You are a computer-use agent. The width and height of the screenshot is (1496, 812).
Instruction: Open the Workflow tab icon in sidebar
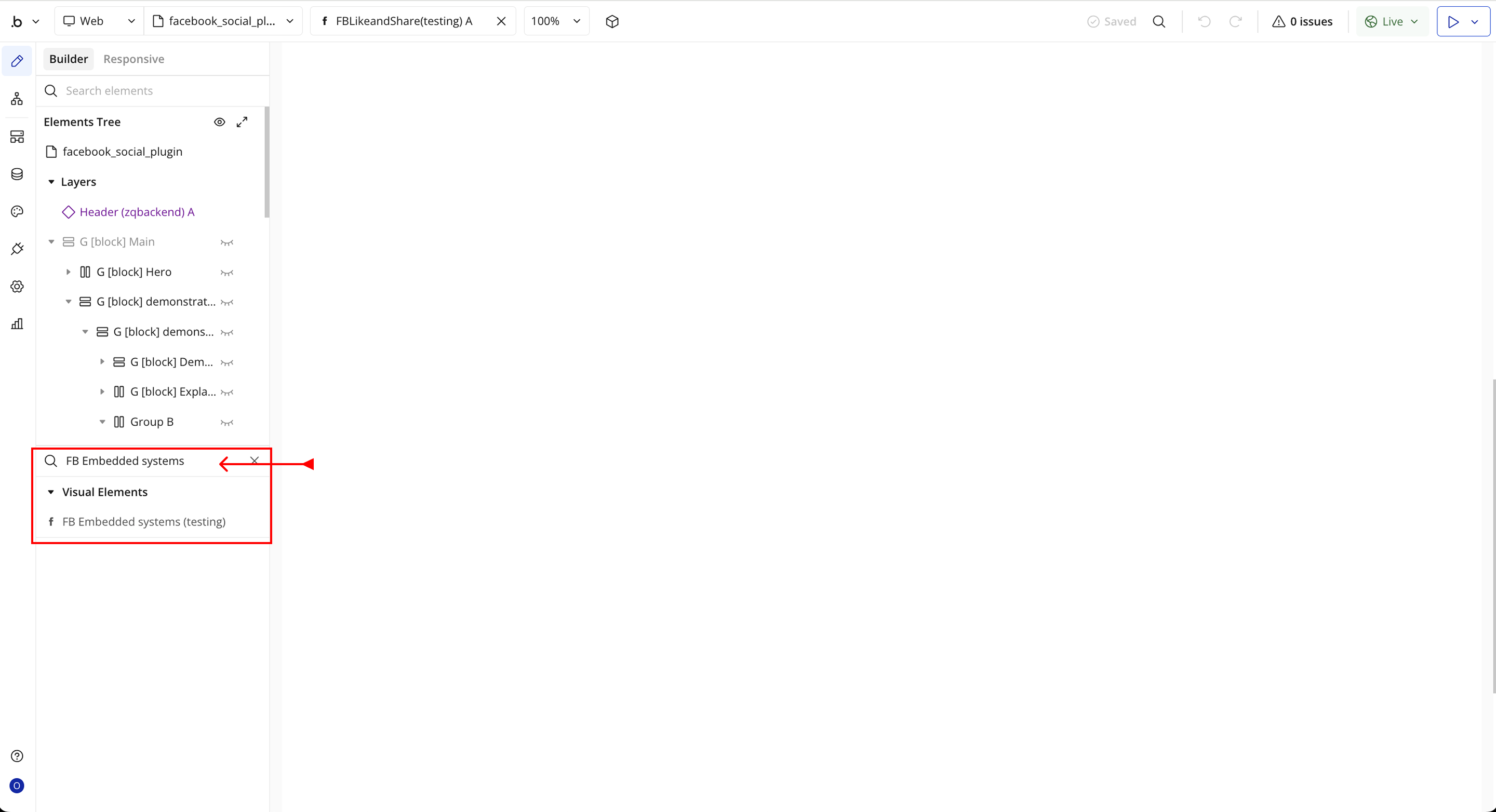(17, 99)
